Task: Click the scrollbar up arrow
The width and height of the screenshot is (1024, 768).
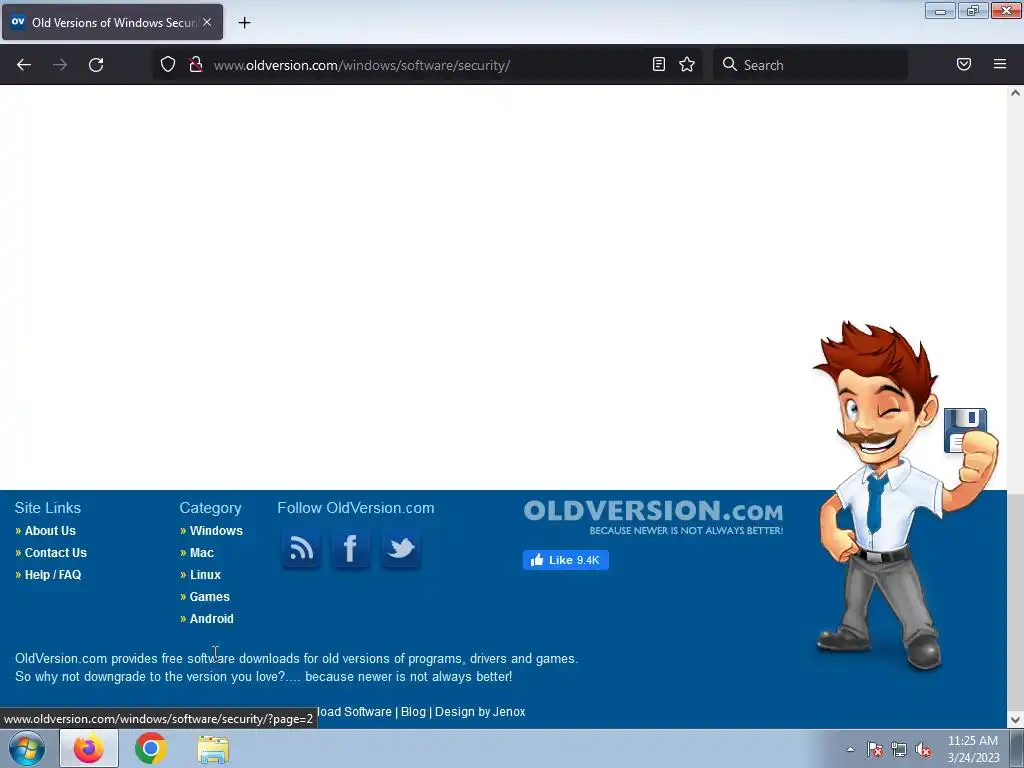Action: [1015, 93]
